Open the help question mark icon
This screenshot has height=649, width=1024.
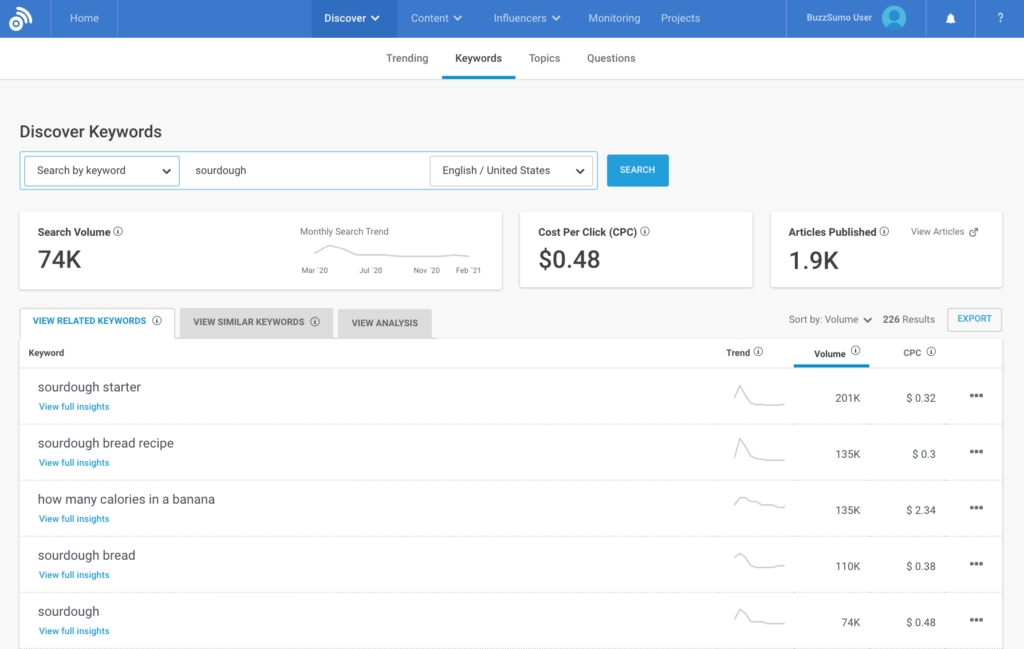pos(999,18)
